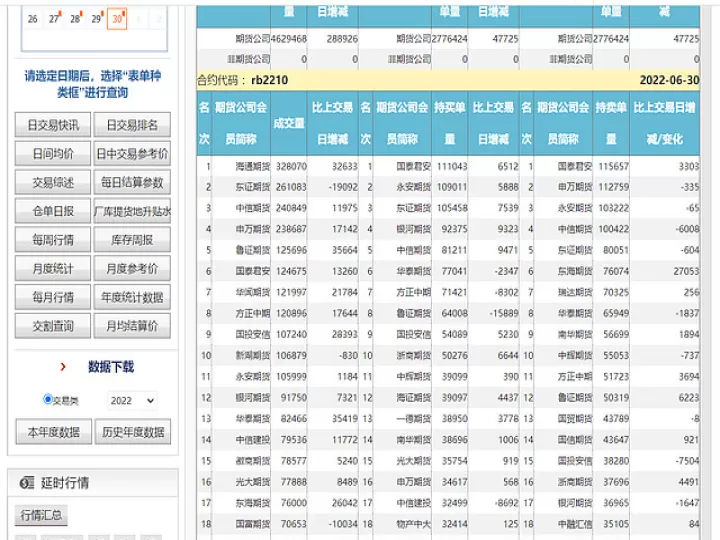Select date 28 in the calendar
The width and height of the screenshot is (720, 540).
tap(75, 19)
